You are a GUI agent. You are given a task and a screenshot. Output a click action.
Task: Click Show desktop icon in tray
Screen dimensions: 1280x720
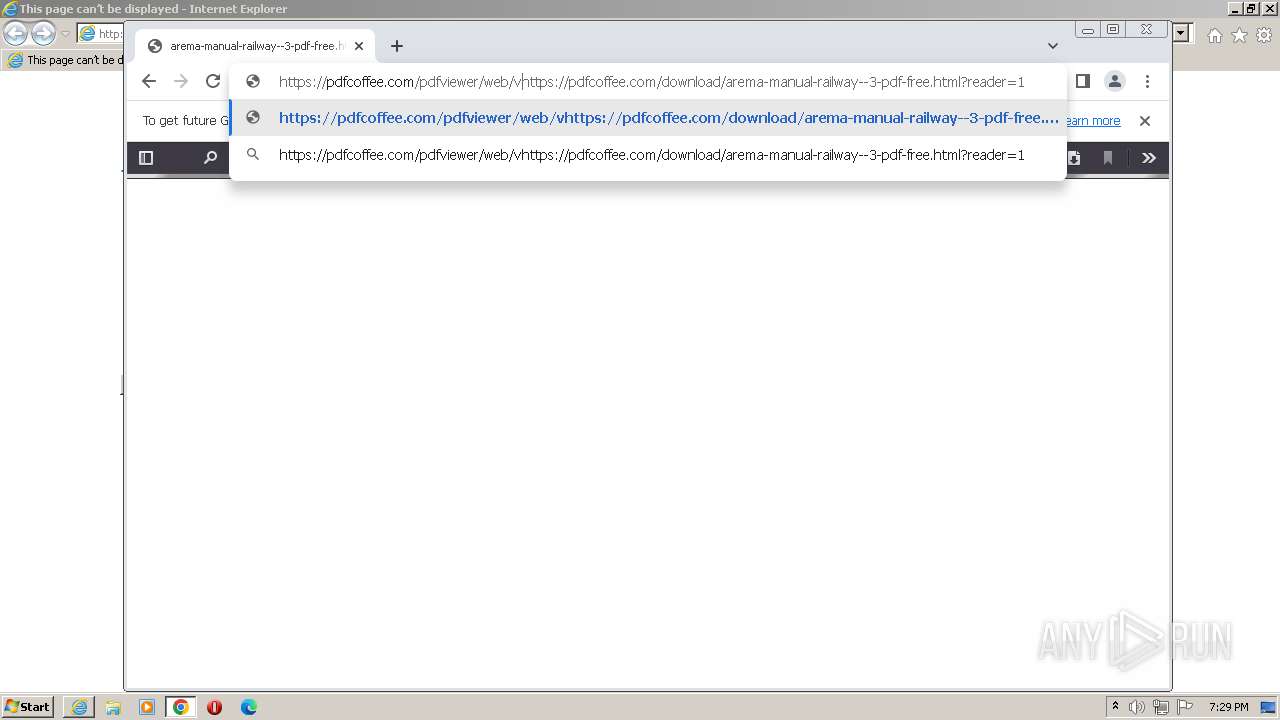(1268, 707)
